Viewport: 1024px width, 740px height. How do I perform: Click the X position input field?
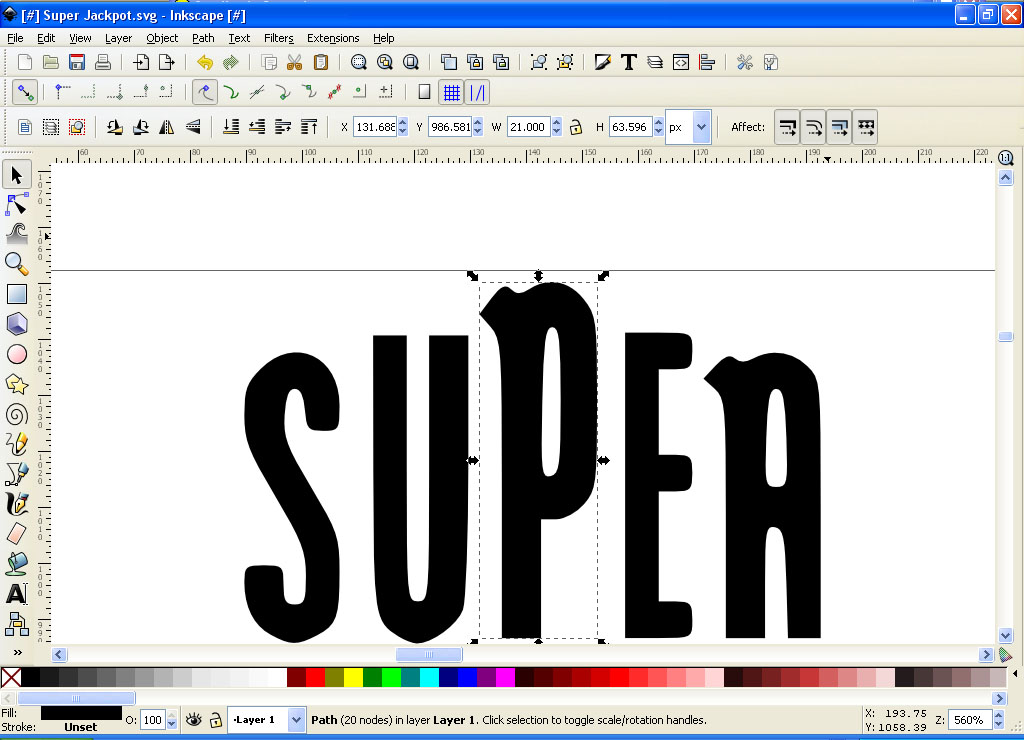point(375,127)
